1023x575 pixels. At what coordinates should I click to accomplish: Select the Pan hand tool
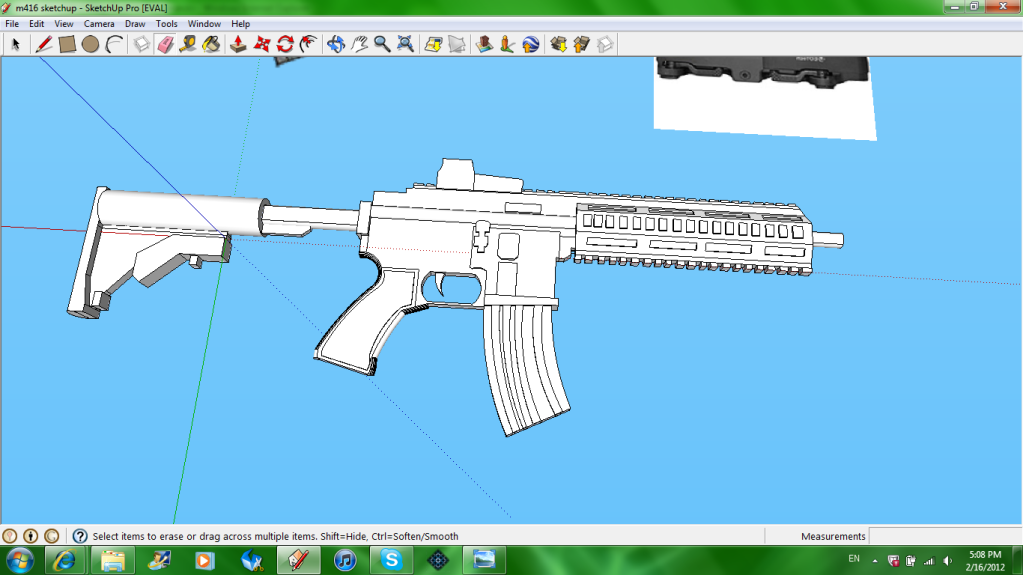click(359, 44)
